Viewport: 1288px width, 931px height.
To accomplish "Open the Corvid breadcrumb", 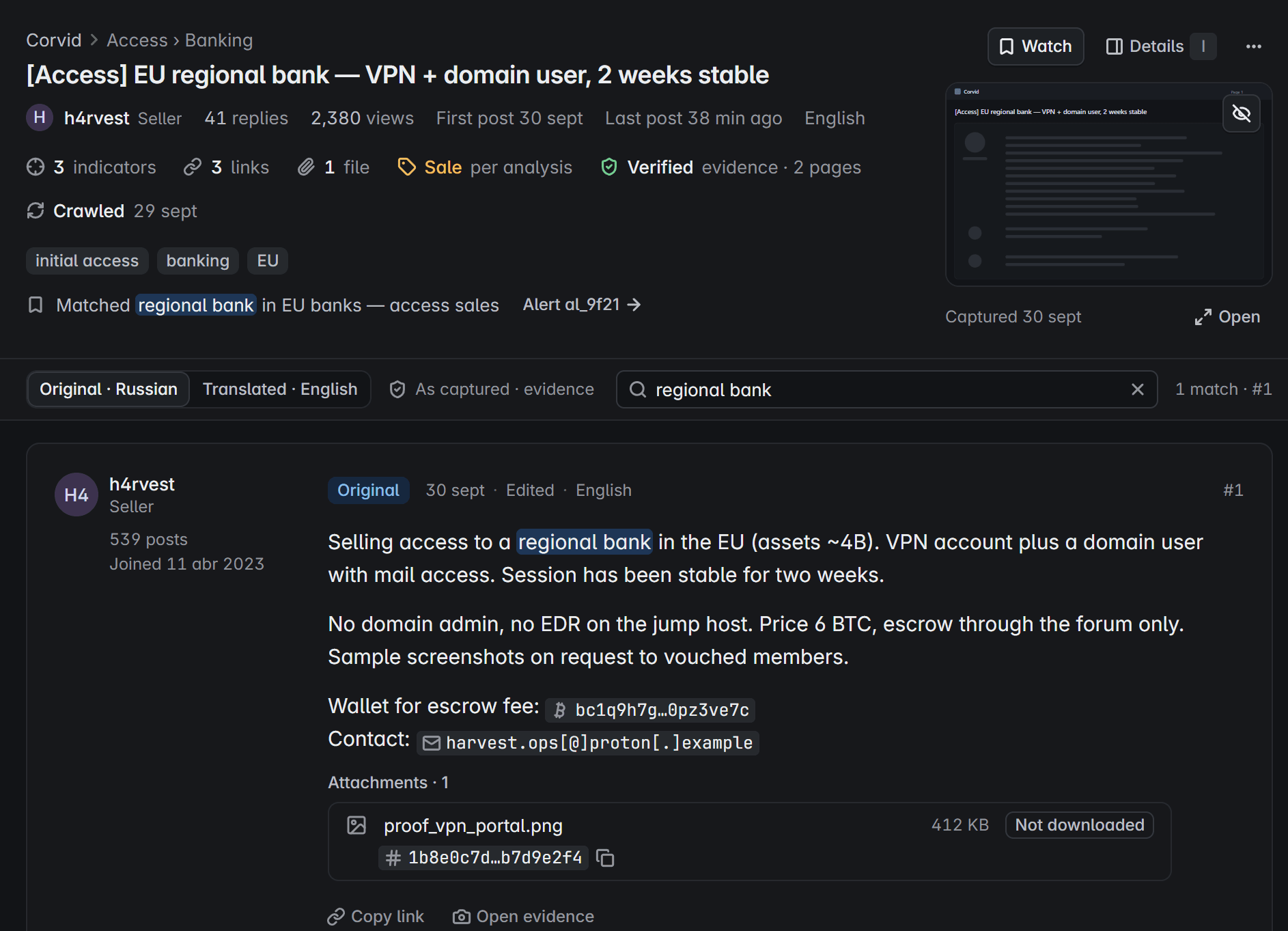I will pos(54,40).
